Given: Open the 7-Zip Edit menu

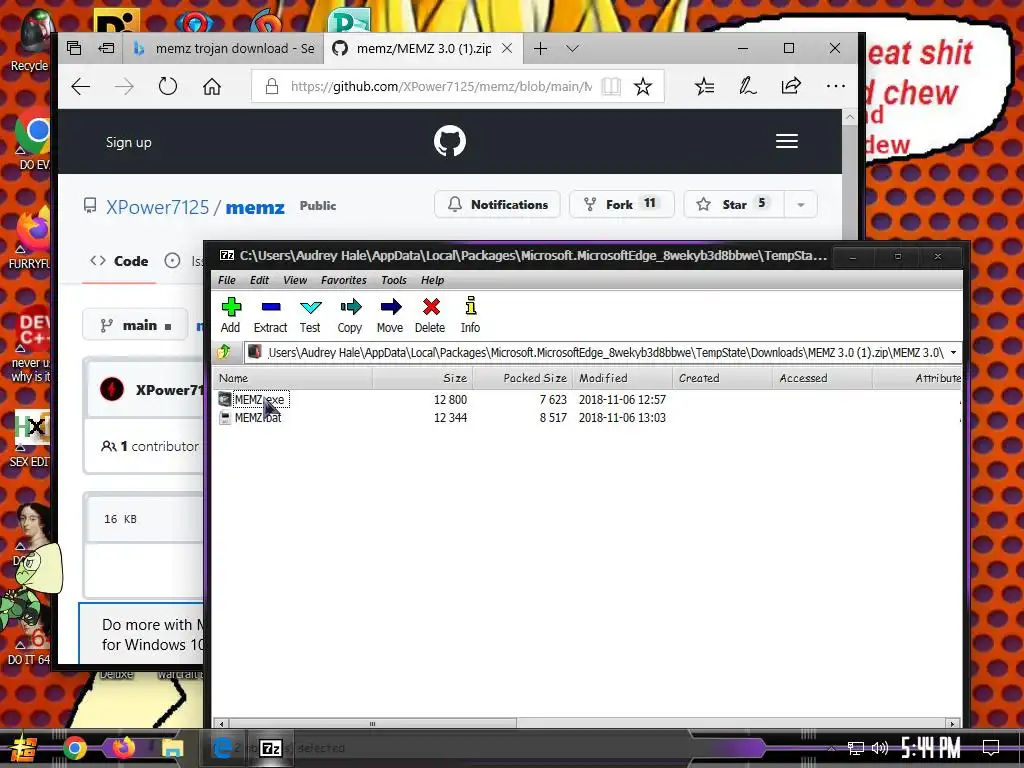Looking at the screenshot, I should tap(259, 280).
